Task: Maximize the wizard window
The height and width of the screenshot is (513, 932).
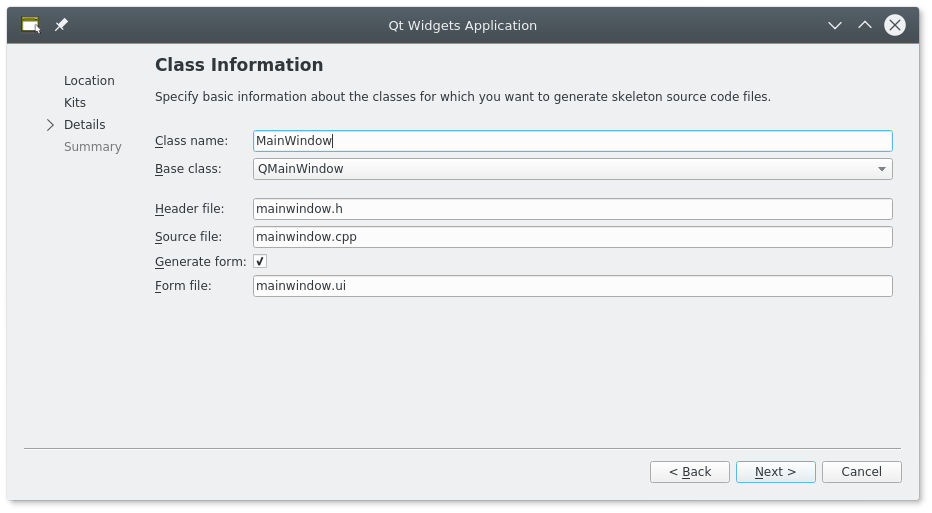Action: (x=865, y=25)
